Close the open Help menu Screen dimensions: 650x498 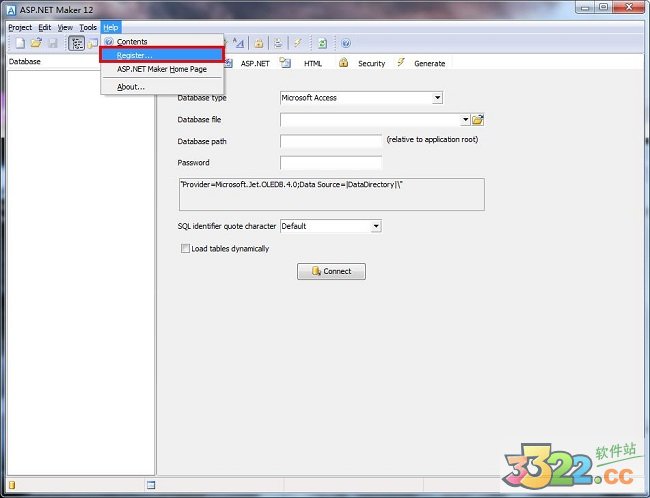pos(111,27)
